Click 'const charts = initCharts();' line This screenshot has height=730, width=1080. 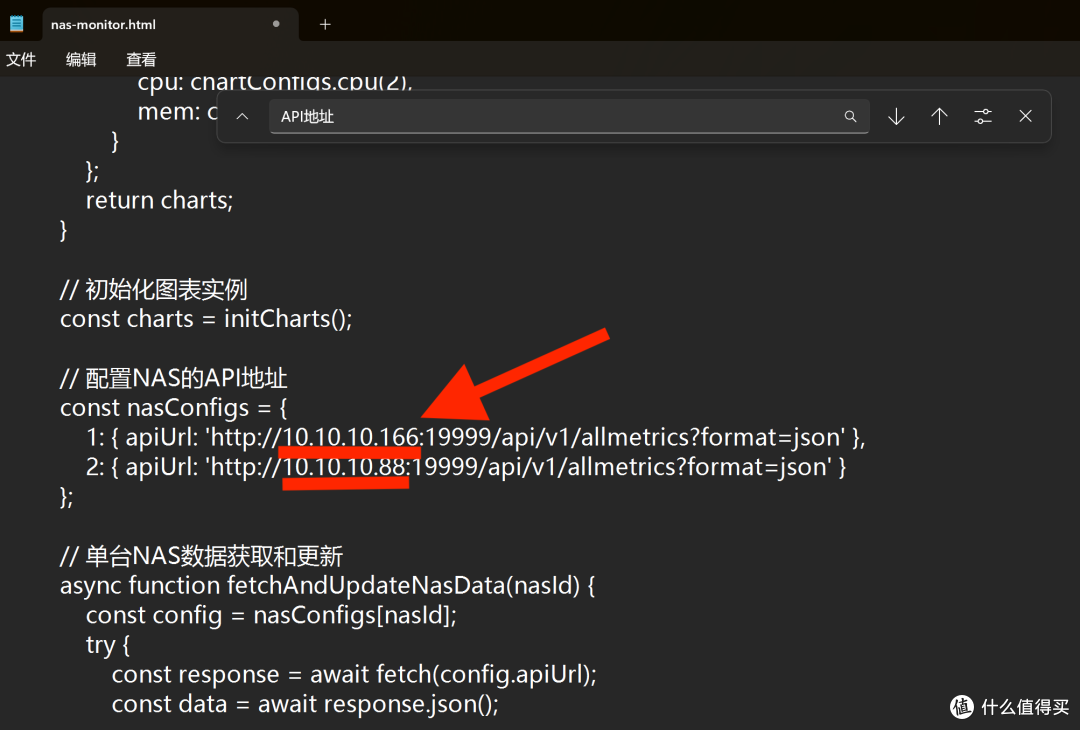click(206, 319)
